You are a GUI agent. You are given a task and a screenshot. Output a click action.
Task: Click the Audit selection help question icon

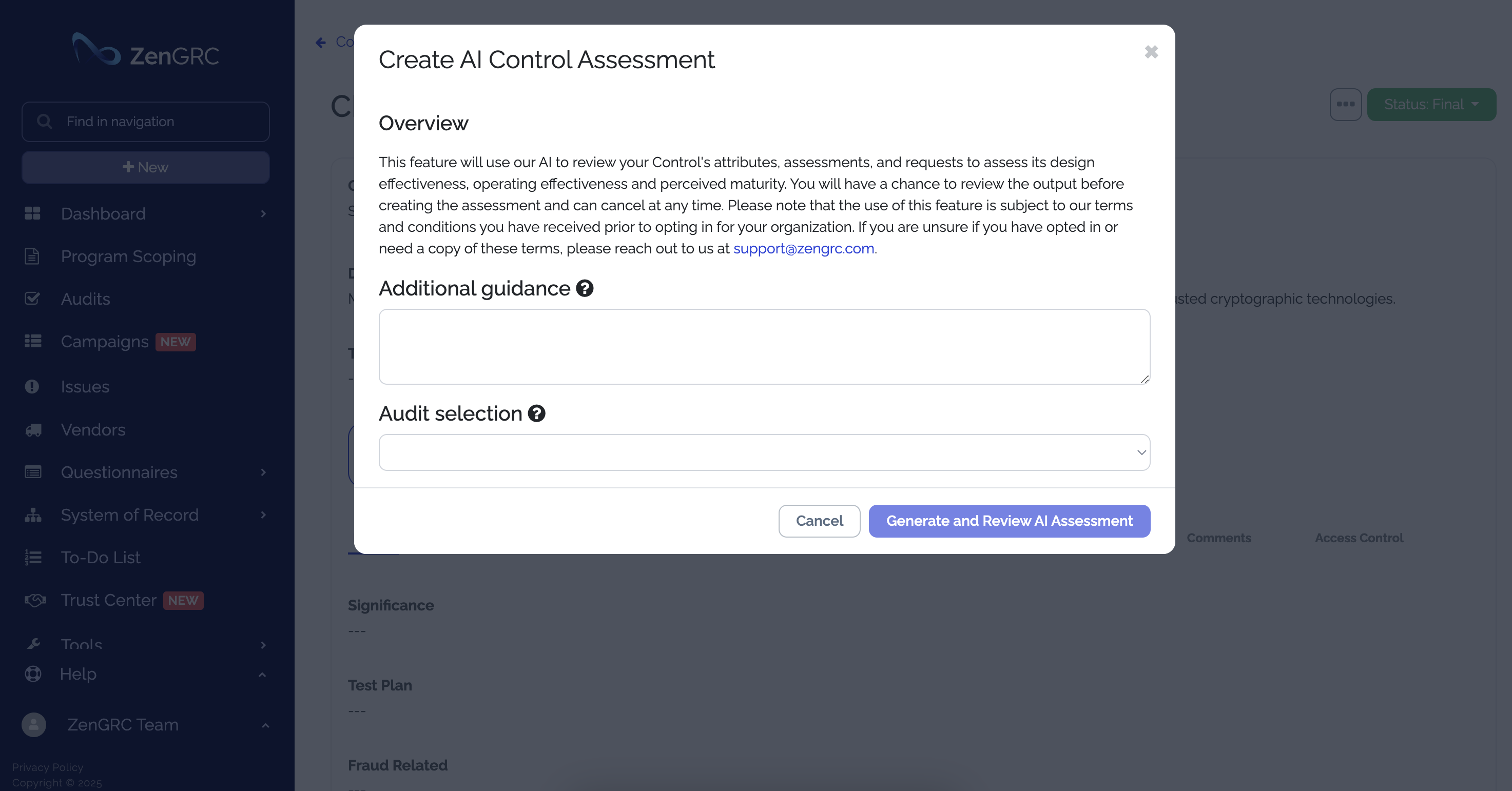536,413
